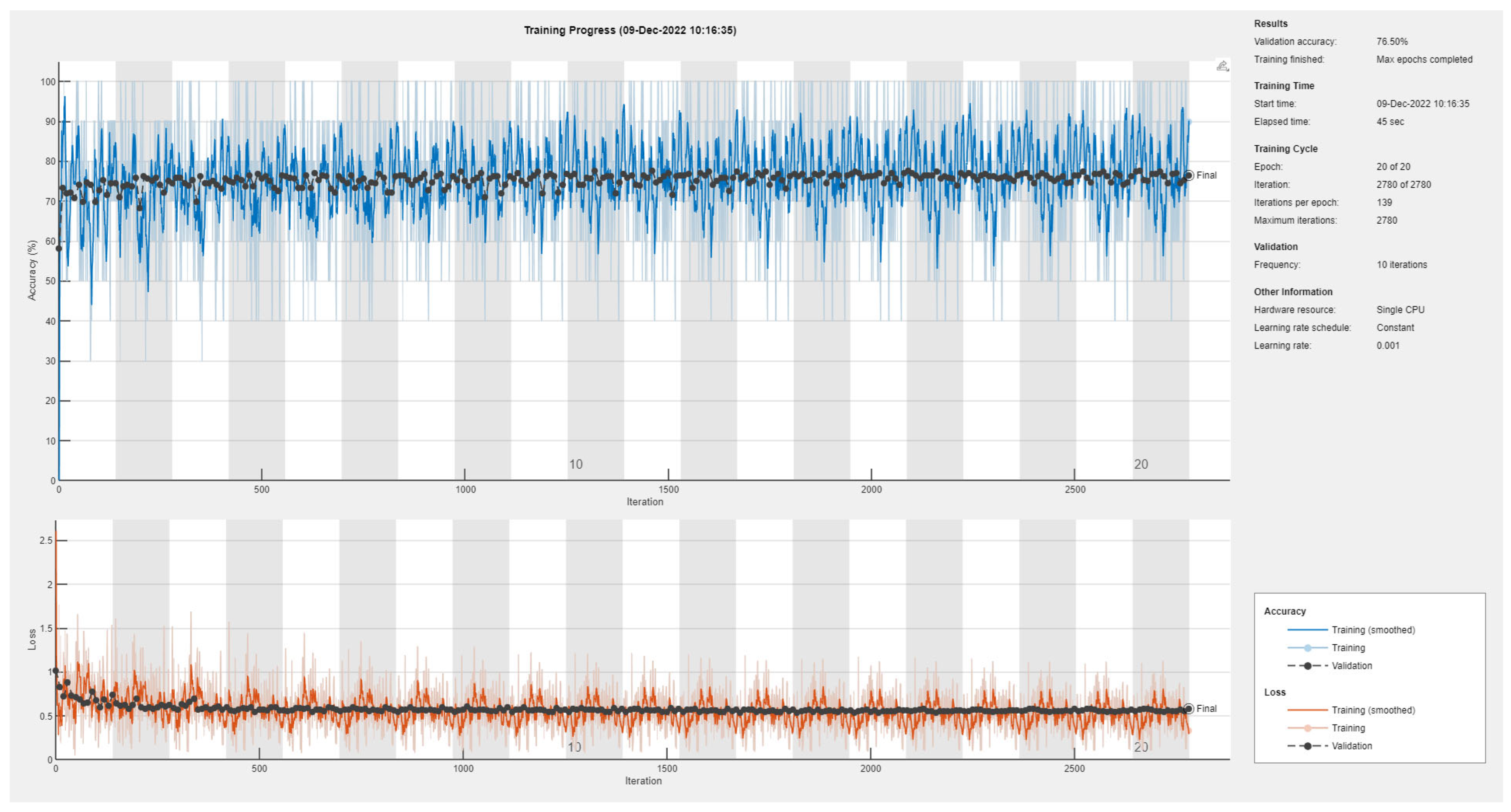Click the accuracy Validation legend black marker

coord(1308,666)
